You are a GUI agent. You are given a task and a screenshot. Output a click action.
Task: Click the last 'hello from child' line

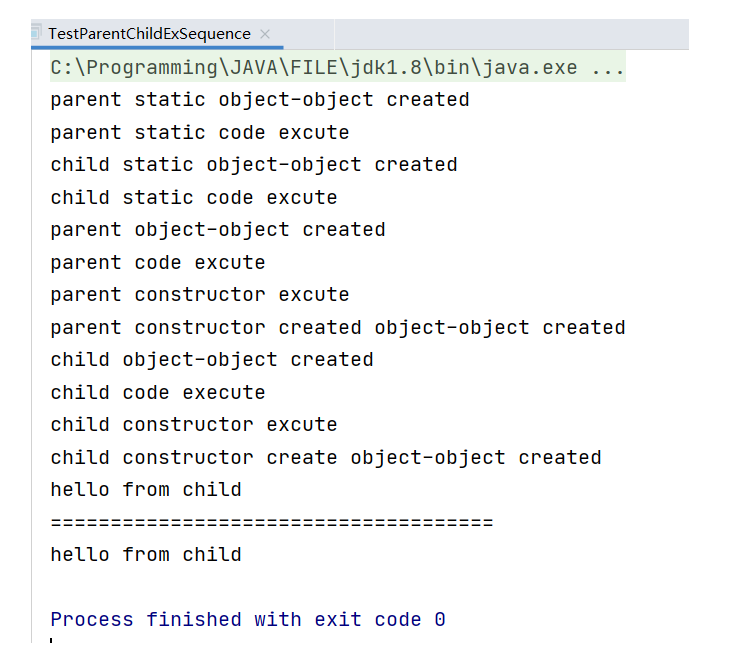146,555
